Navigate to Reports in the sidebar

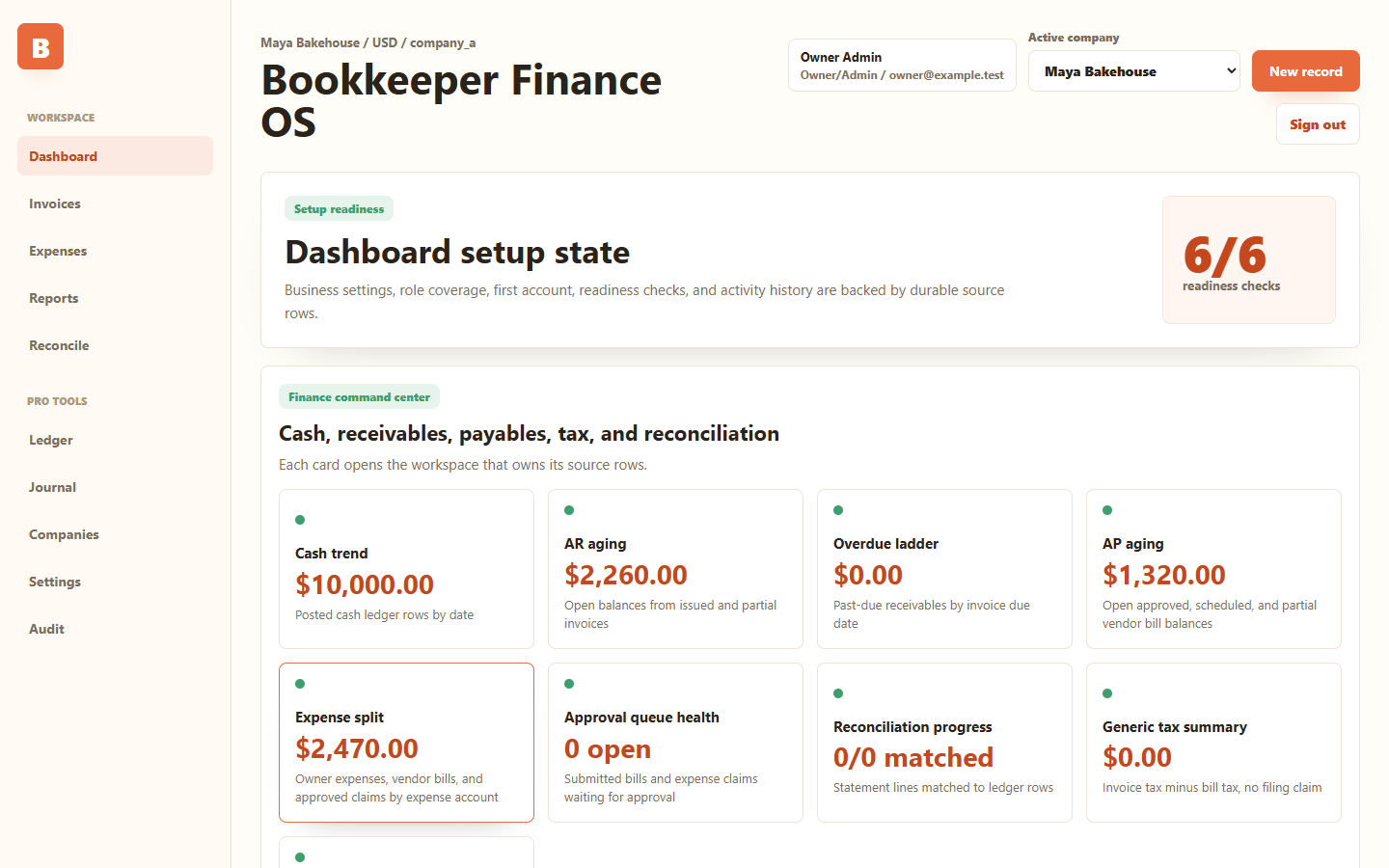115,298
